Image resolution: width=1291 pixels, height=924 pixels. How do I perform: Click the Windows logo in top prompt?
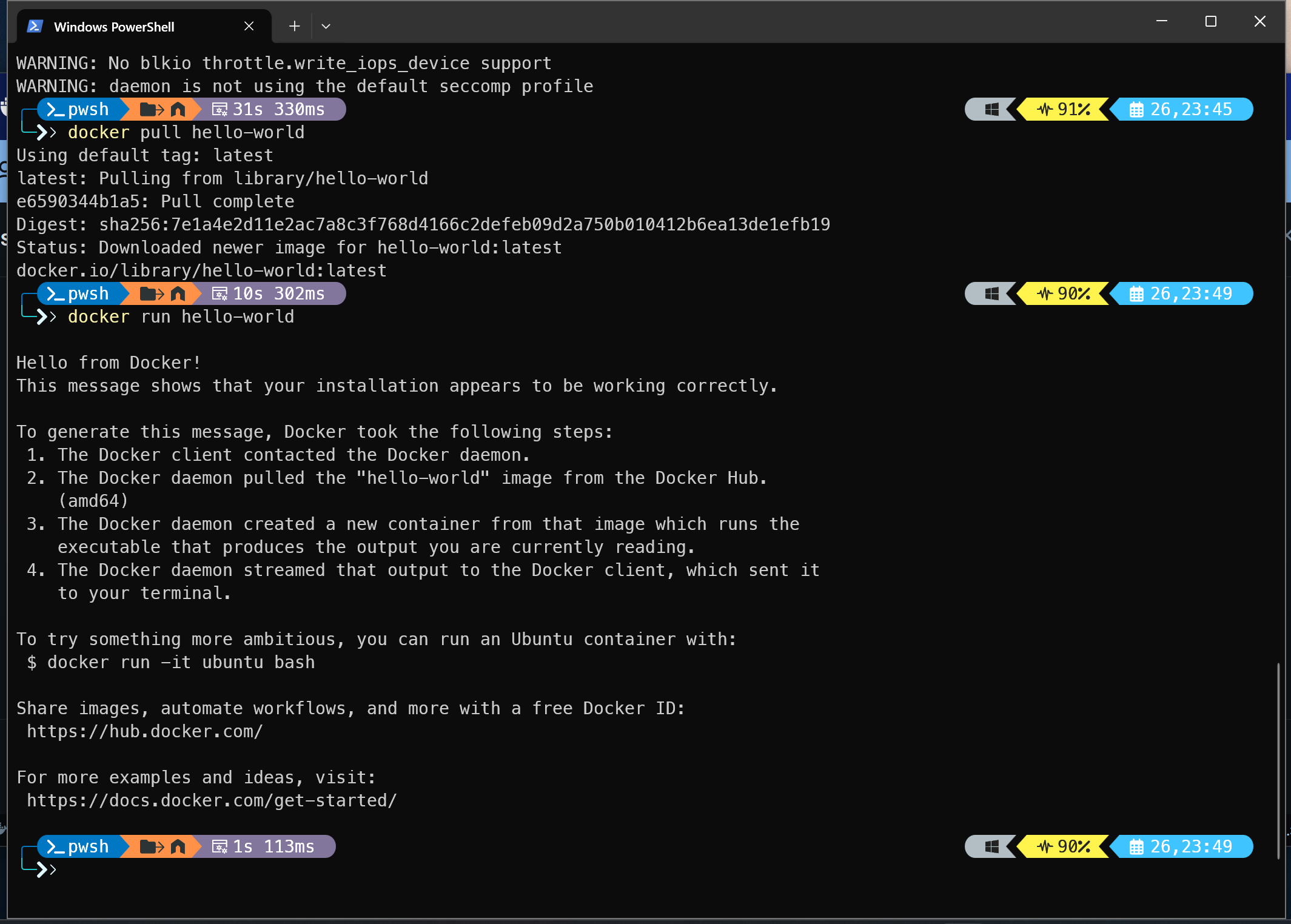tap(991, 110)
